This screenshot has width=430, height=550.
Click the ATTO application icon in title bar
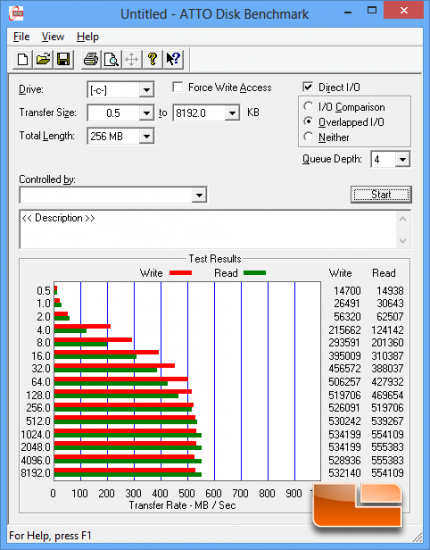coord(16,14)
